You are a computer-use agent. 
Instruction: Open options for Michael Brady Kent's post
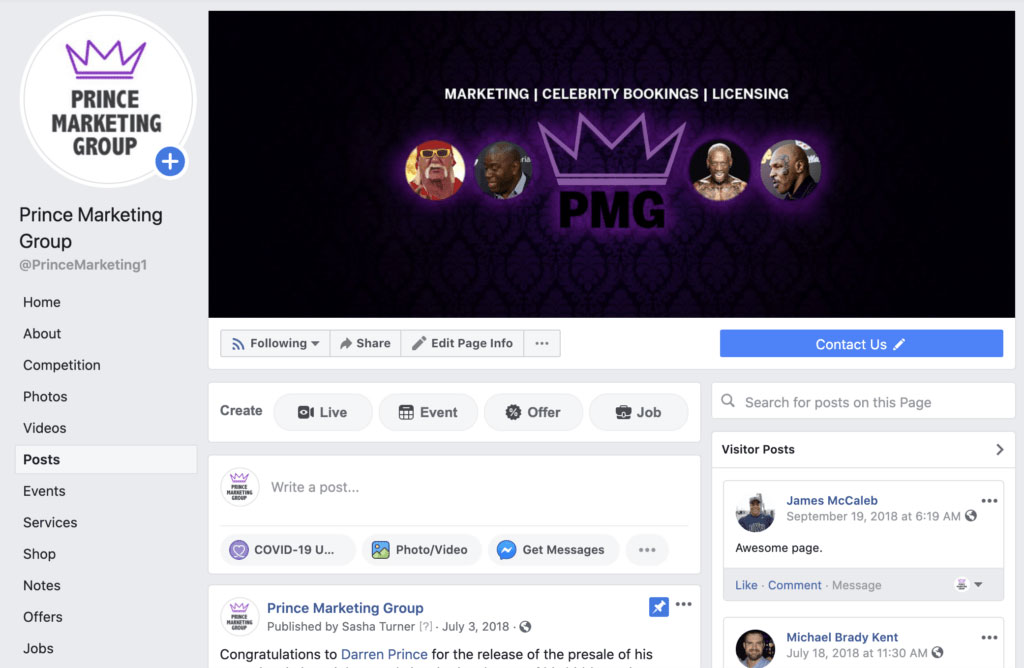coord(989,637)
